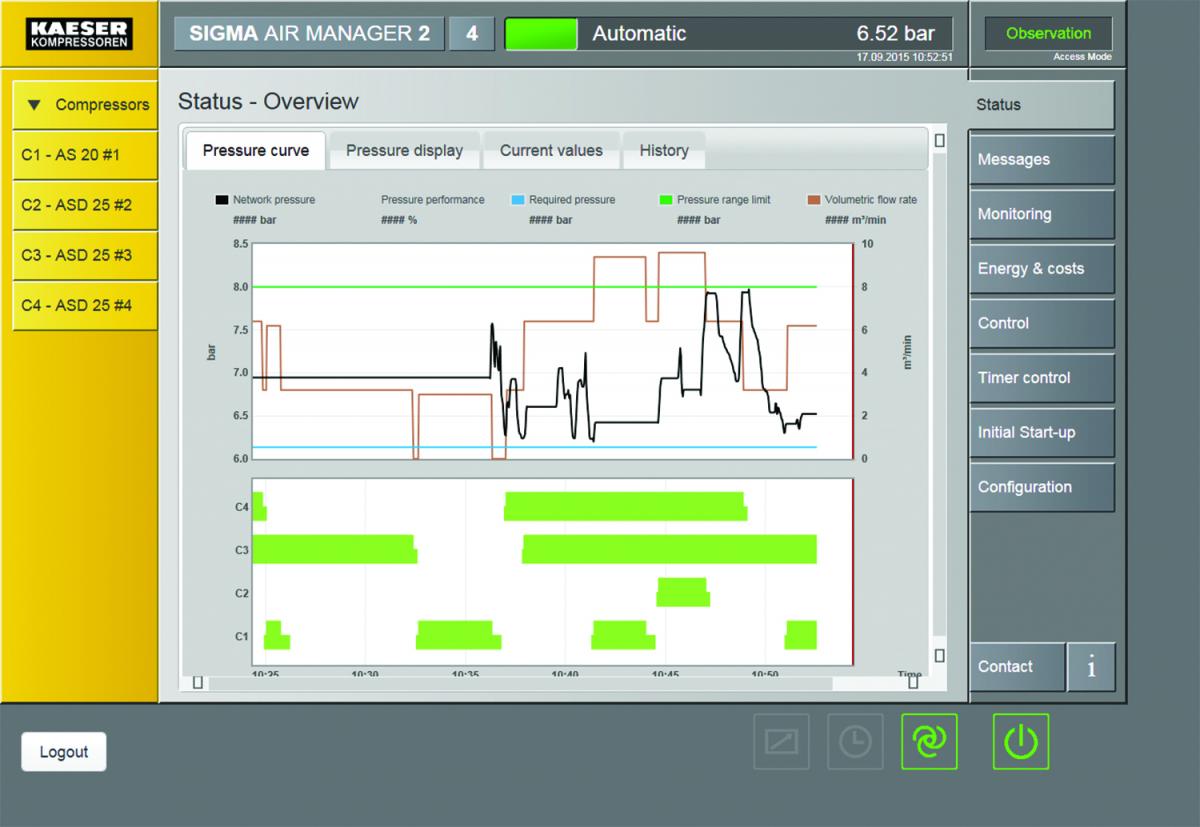Open the Monitoring menu
The height and width of the screenshot is (827, 1200).
tap(1041, 214)
